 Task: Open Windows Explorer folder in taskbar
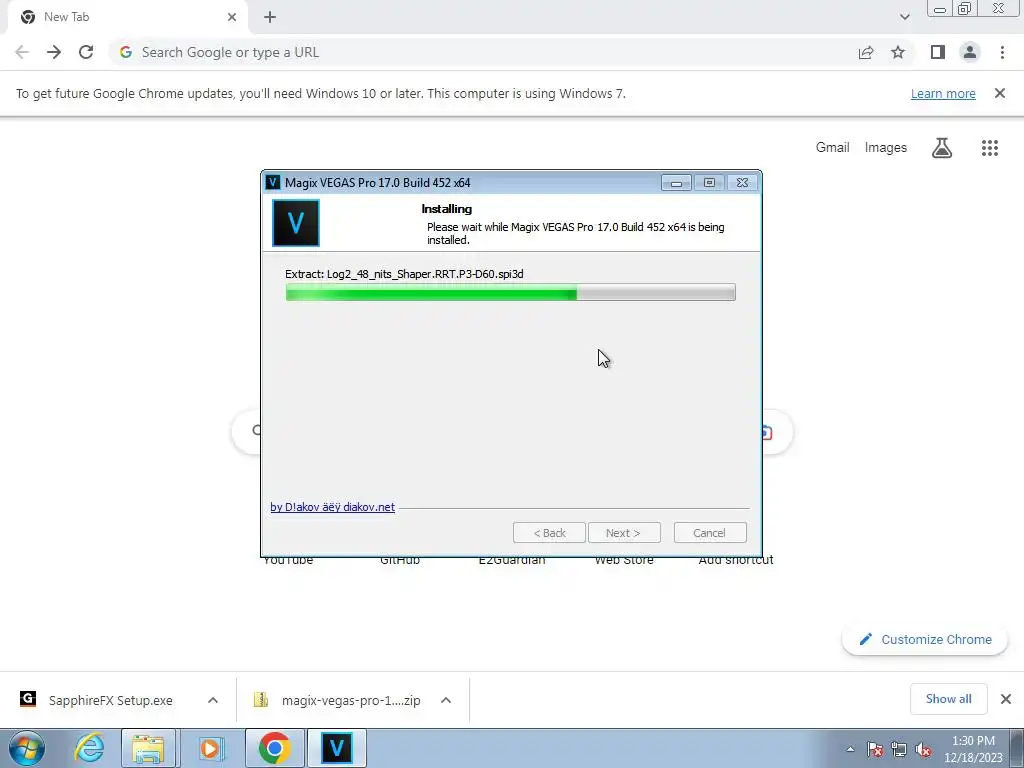148,748
